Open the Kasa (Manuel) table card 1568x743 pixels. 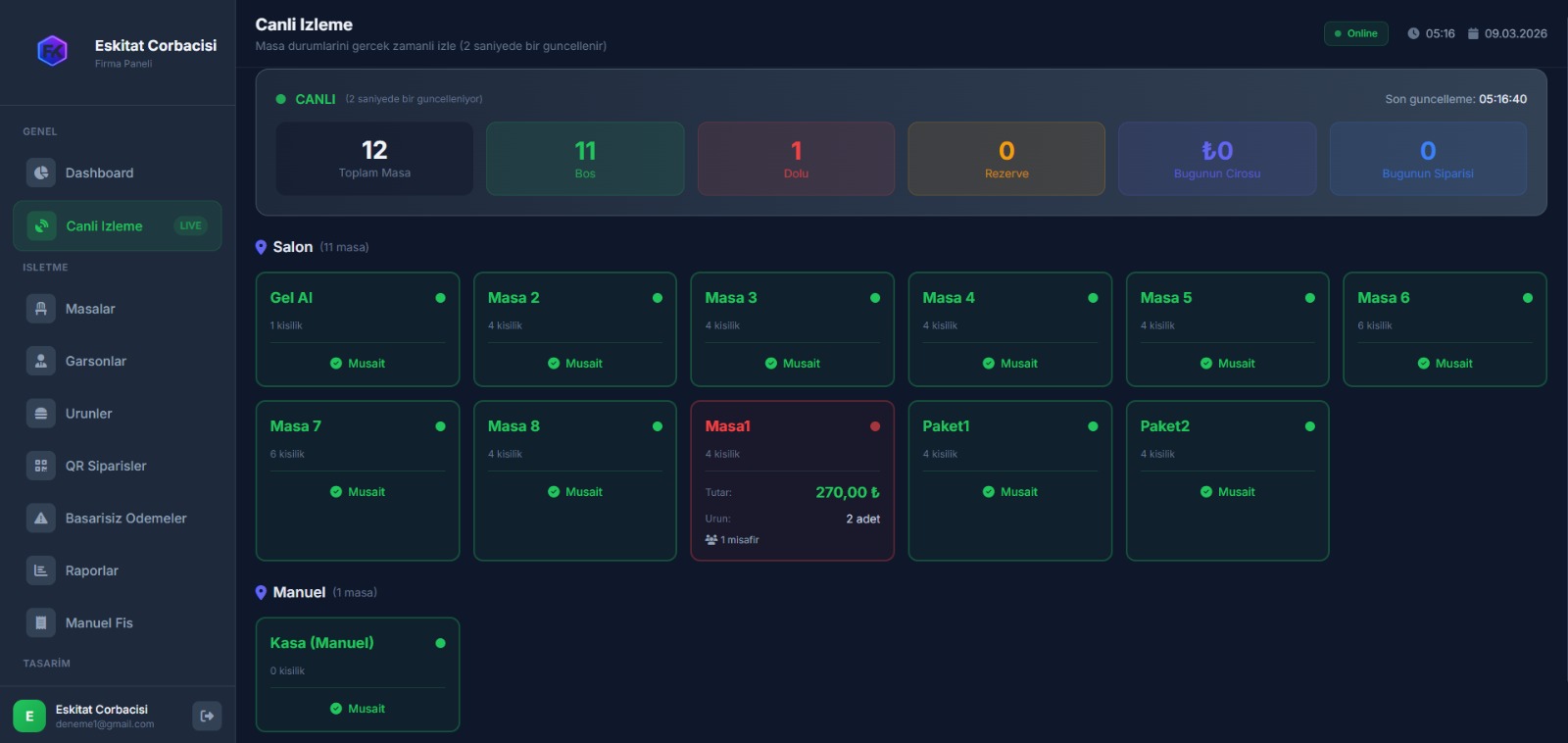click(x=358, y=674)
